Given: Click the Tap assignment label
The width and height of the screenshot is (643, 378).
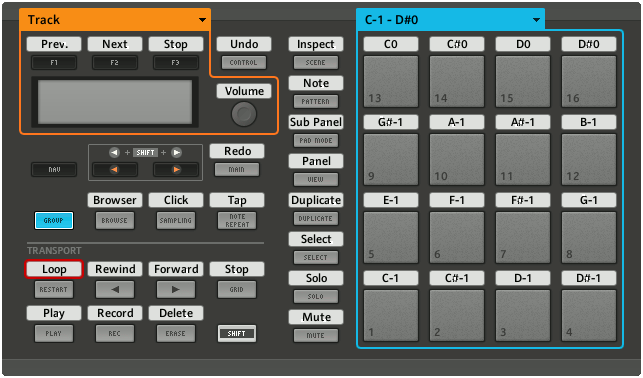Looking at the screenshot, I should [x=237, y=200].
